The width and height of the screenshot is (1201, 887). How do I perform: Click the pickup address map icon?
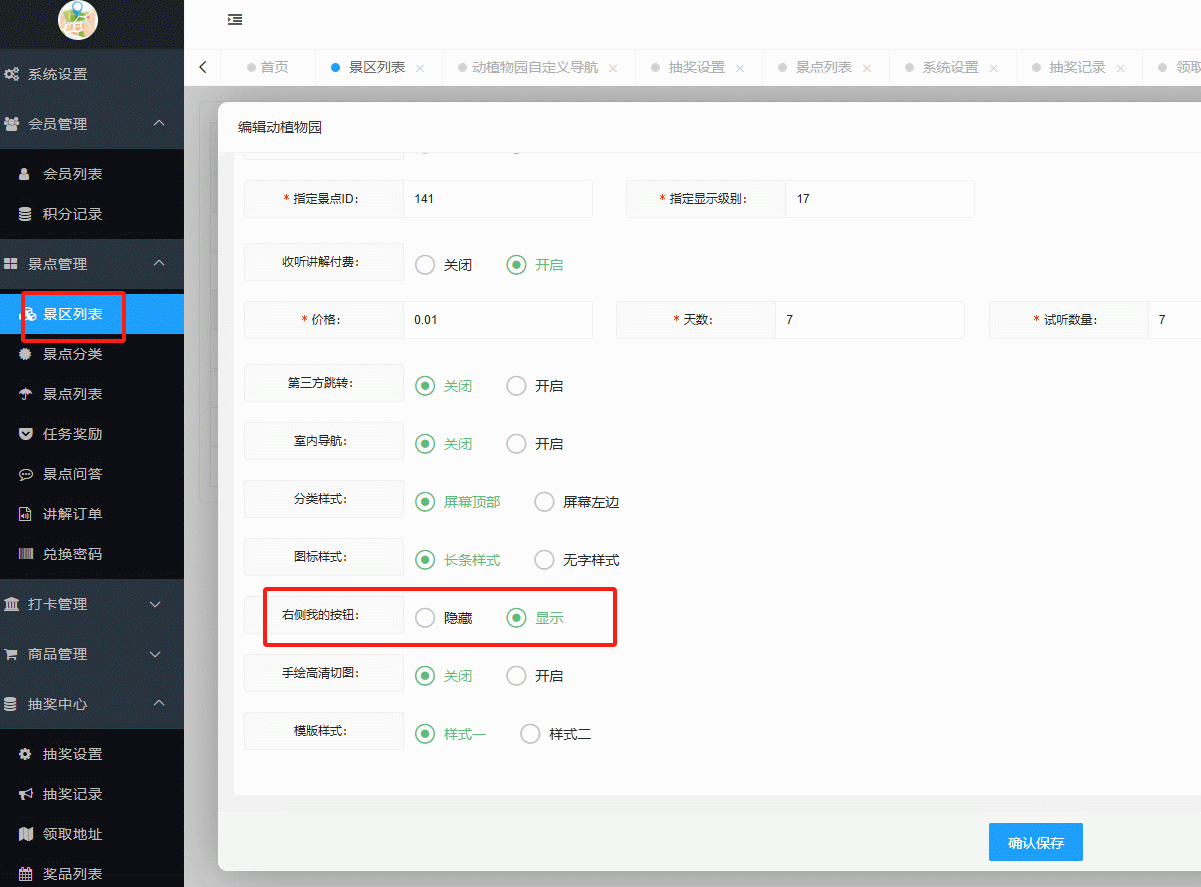coord(25,834)
